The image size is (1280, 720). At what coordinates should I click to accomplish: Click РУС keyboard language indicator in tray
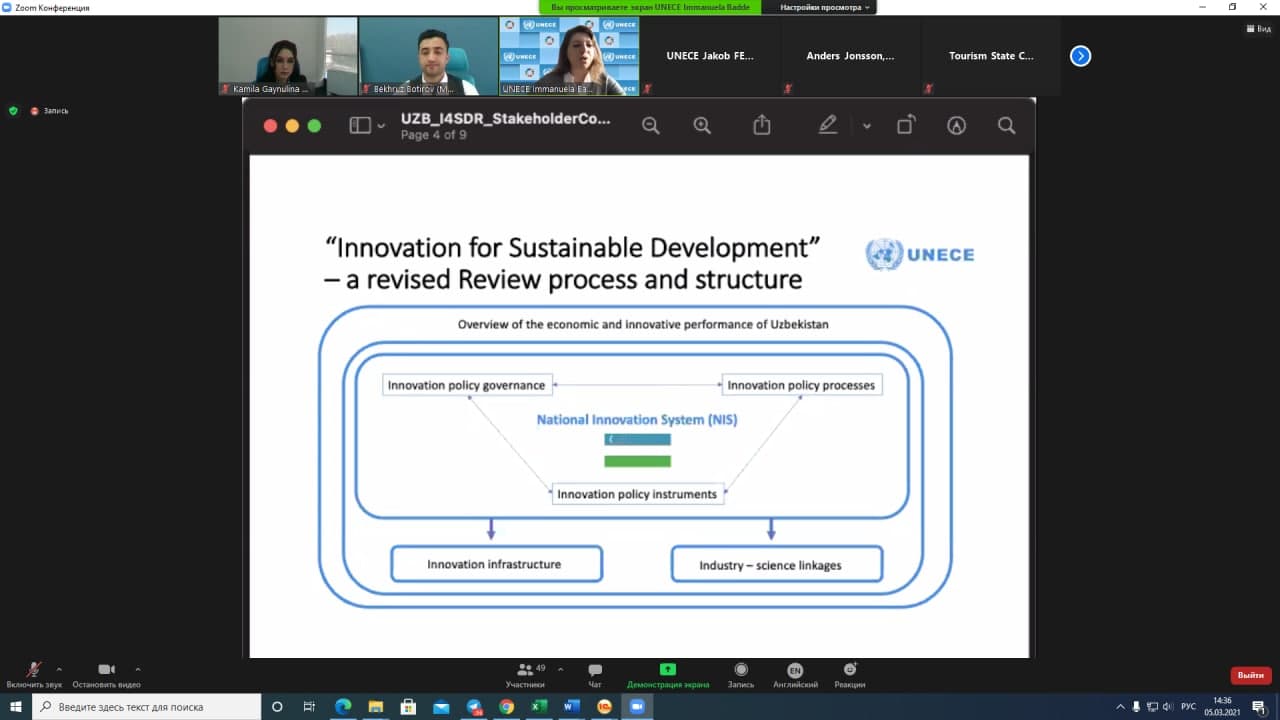(x=1188, y=707)
